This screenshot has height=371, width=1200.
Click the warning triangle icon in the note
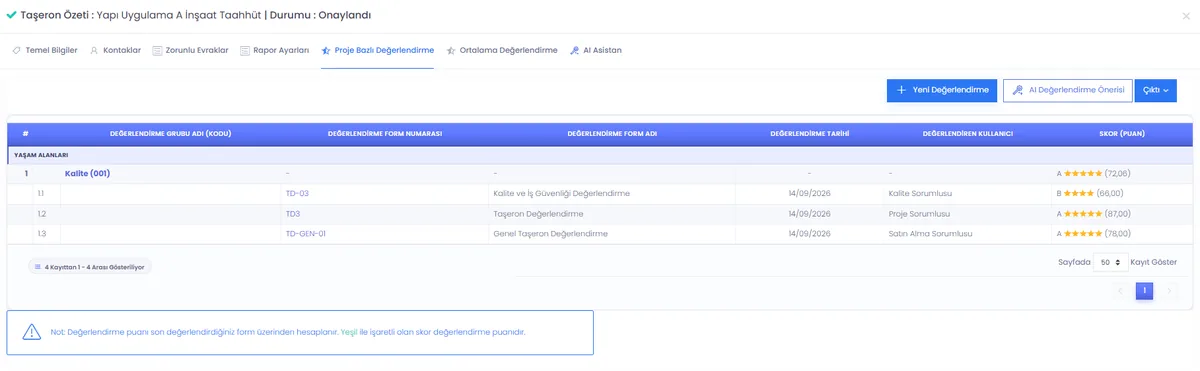[32, 332]
